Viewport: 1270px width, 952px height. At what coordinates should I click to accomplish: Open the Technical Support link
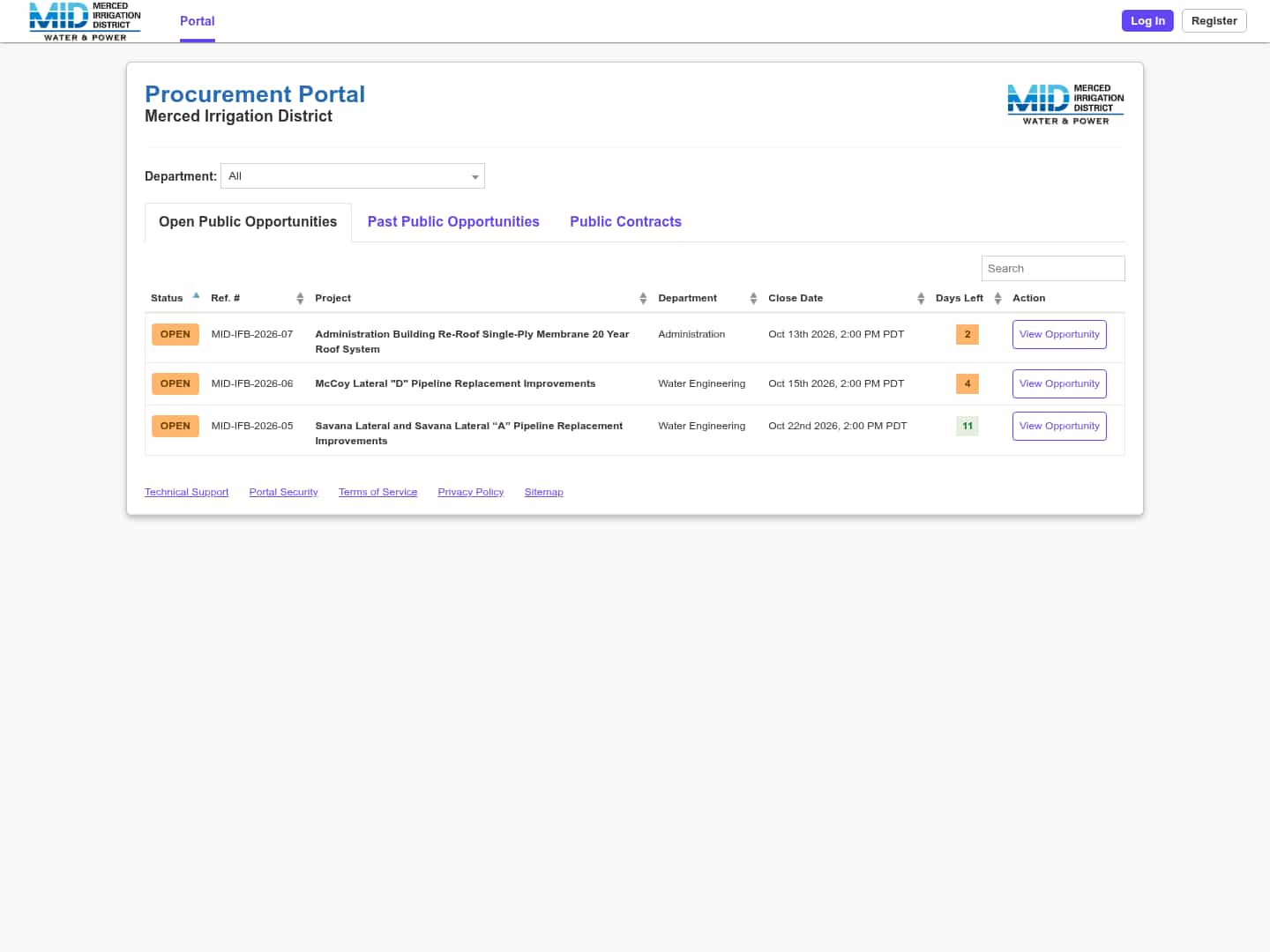186,492
